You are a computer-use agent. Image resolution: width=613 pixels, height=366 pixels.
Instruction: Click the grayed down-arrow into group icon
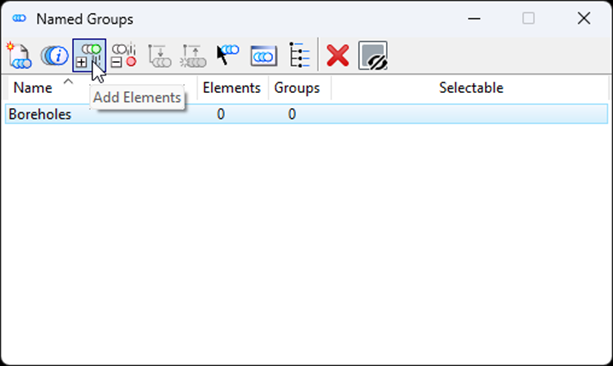[x=159, y=56]
